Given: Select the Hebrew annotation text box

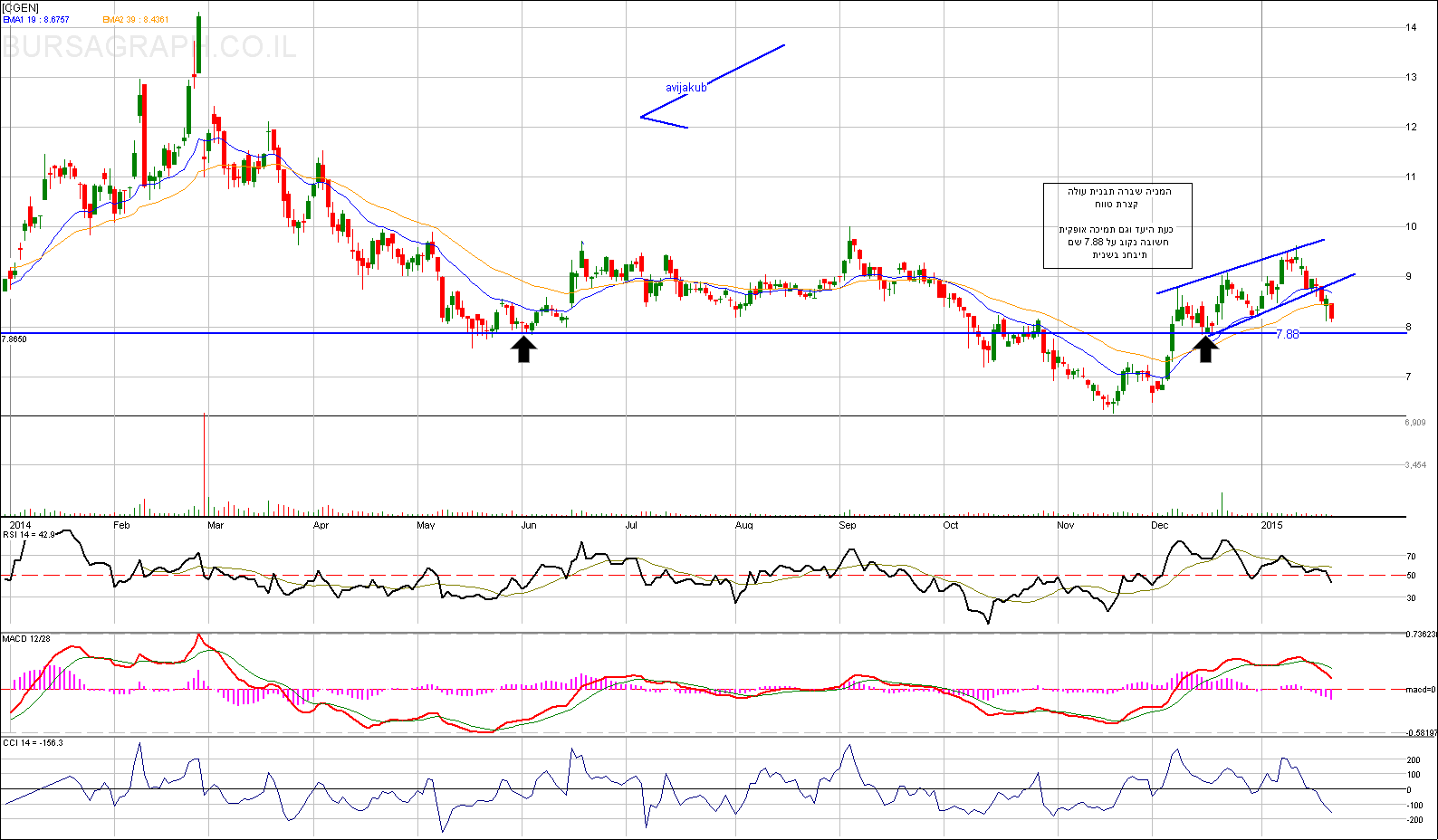Looking at the screenshot, I should (1117, 225).
